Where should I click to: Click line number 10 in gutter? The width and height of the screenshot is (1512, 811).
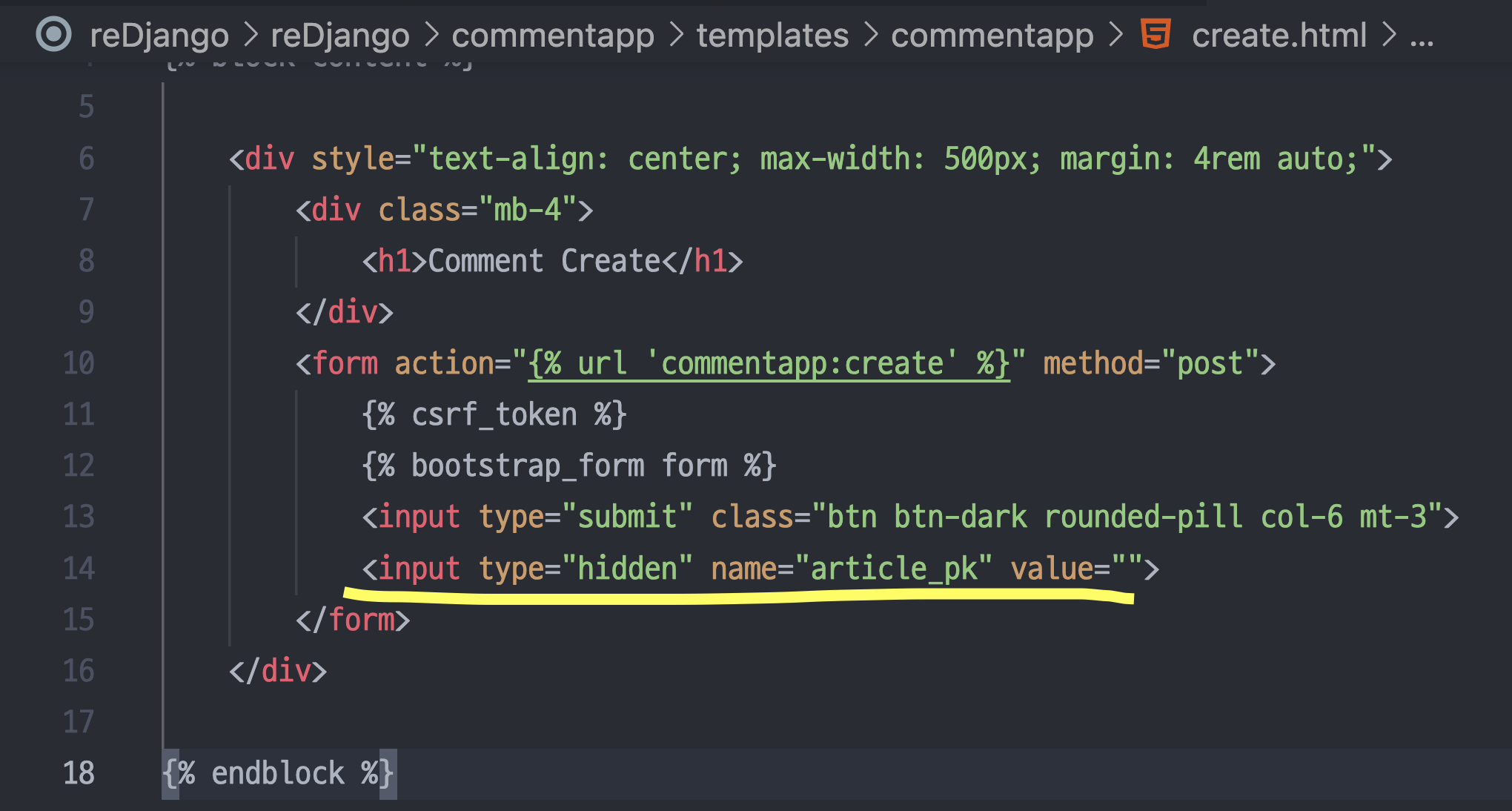point(79,363)
